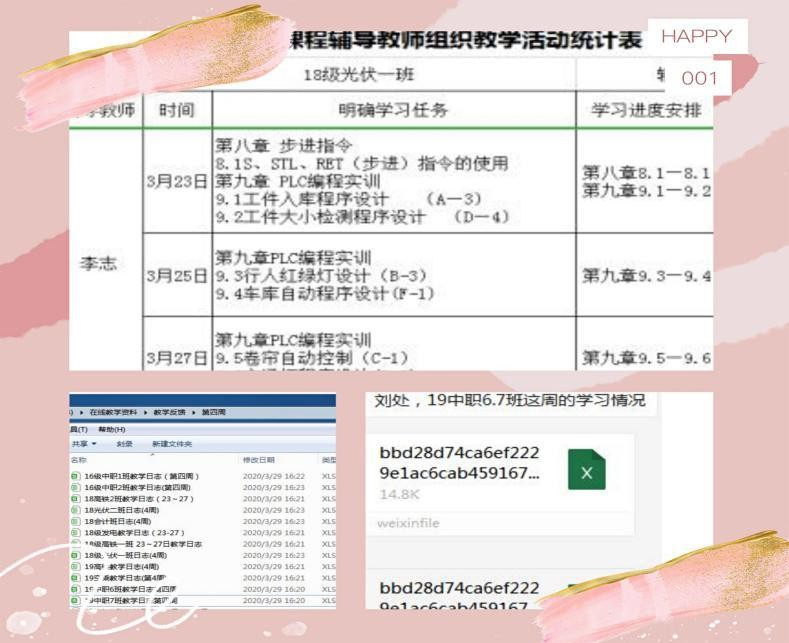Screen dimensions: 789x643
Task: Click Excel icon beside 18会计班日志(4周)
Action: (x=76, y=521)
